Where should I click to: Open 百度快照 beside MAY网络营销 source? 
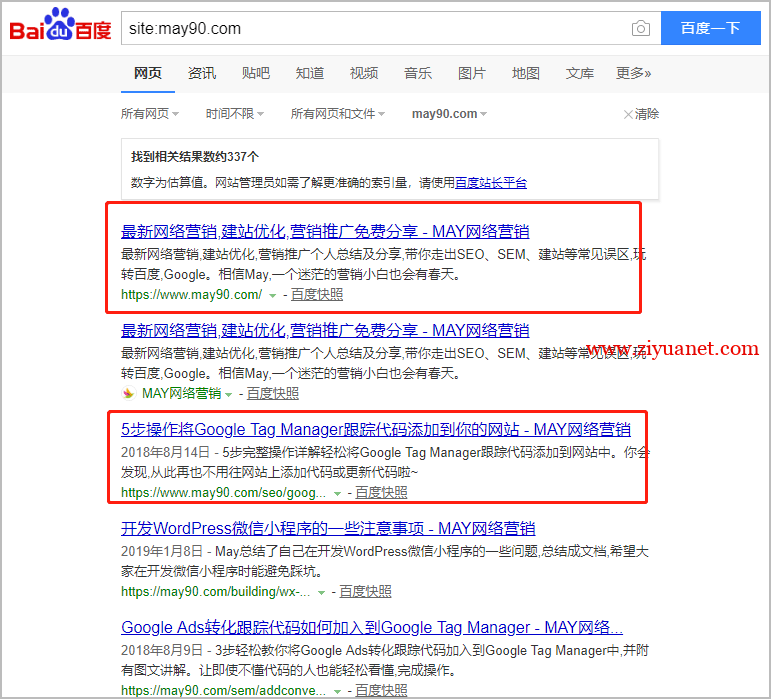(x=273, y=393)
